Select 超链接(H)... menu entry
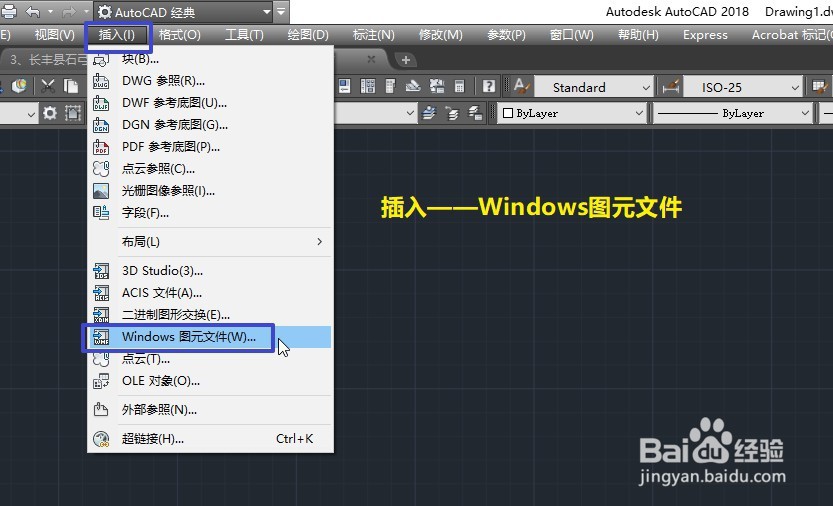Image resolution: width=833 pixels, height=506 pixels. pos(210,438)
